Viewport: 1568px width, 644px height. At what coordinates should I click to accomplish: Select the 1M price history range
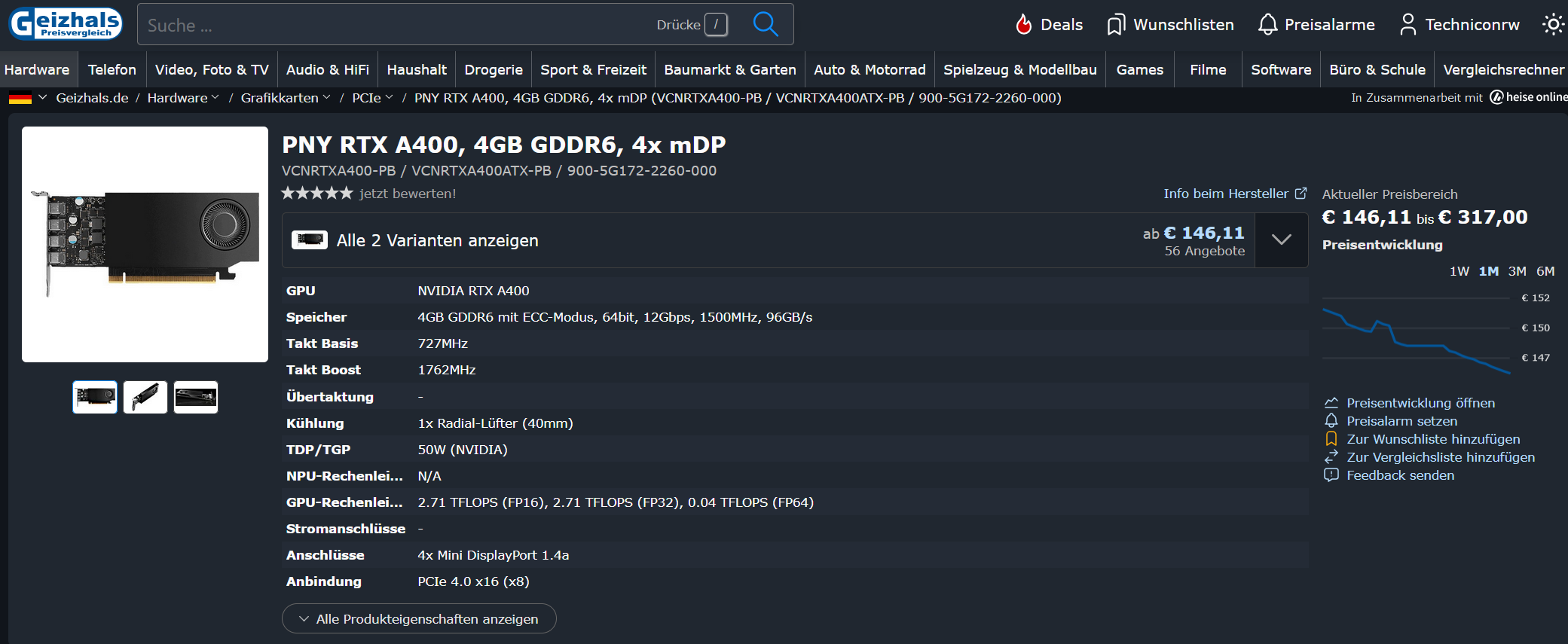coord(1489,271)
